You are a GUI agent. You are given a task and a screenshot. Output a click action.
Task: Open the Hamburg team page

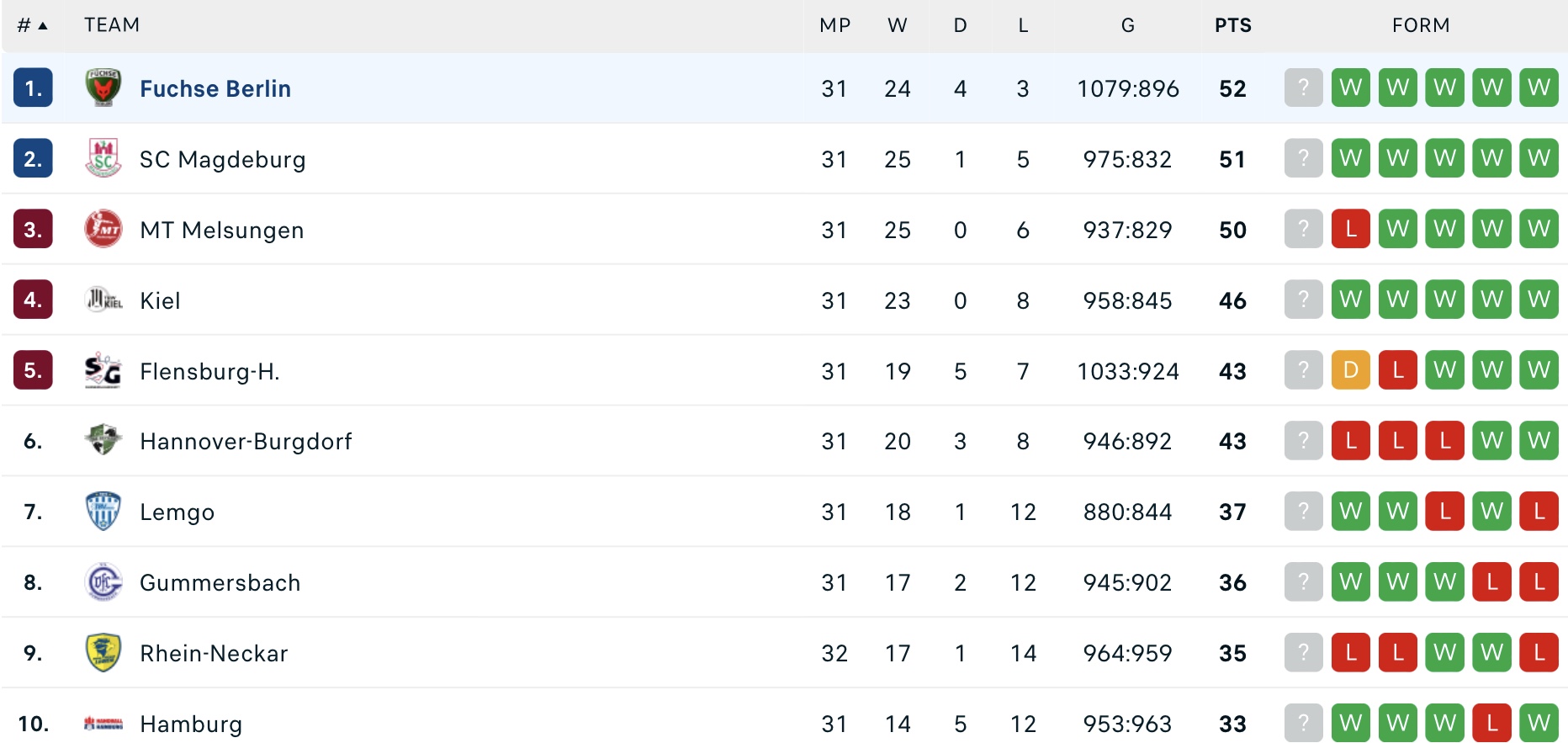tap(191, 724)
